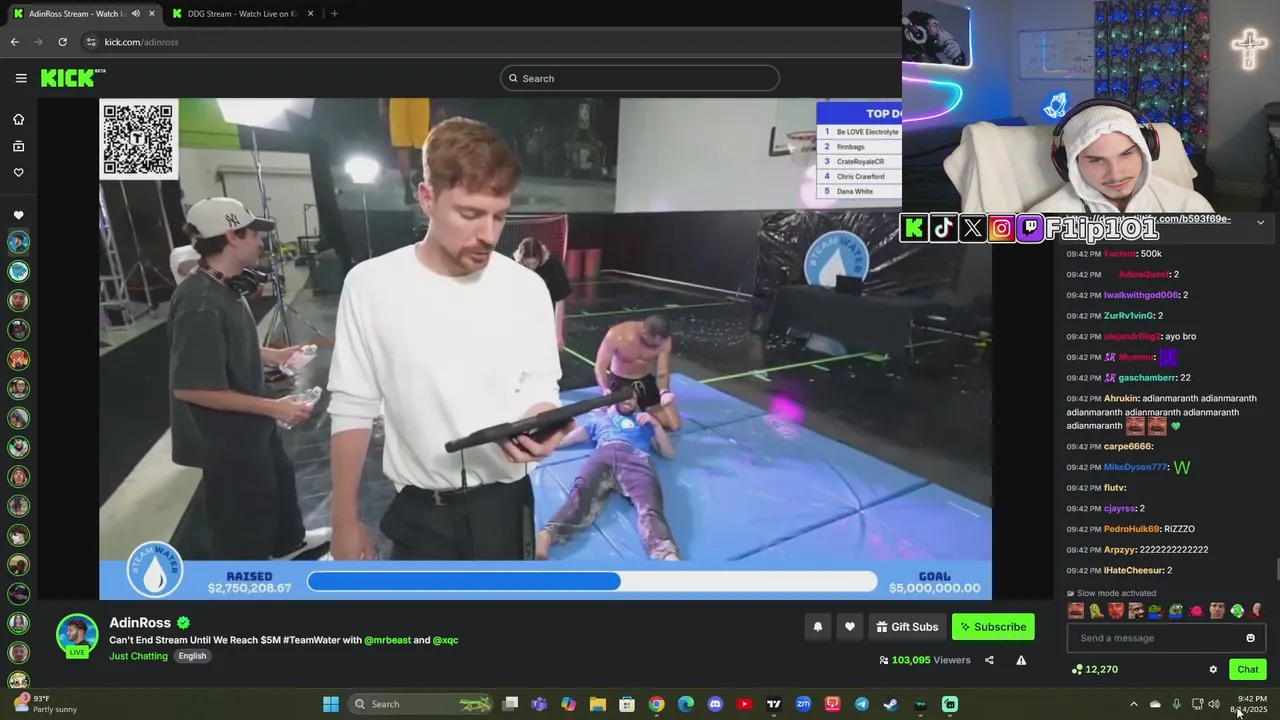1280x720 pixels.
Task: Mute the AdinRoss Stream tab audio
Action: (136, 14)
